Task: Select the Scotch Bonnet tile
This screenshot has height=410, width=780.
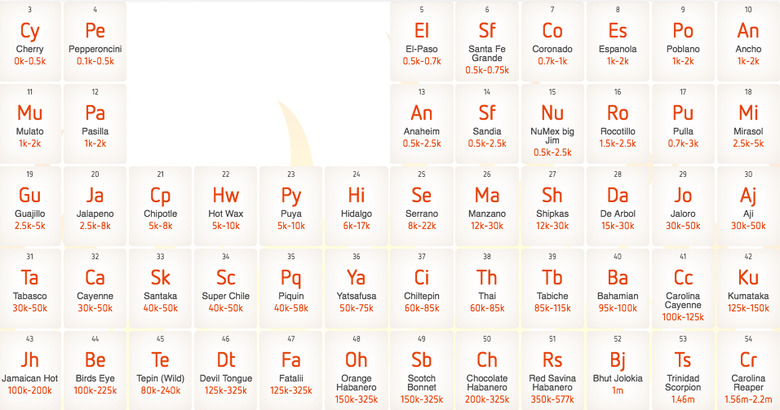Action: pyautogui.click(x=422, y=369)
